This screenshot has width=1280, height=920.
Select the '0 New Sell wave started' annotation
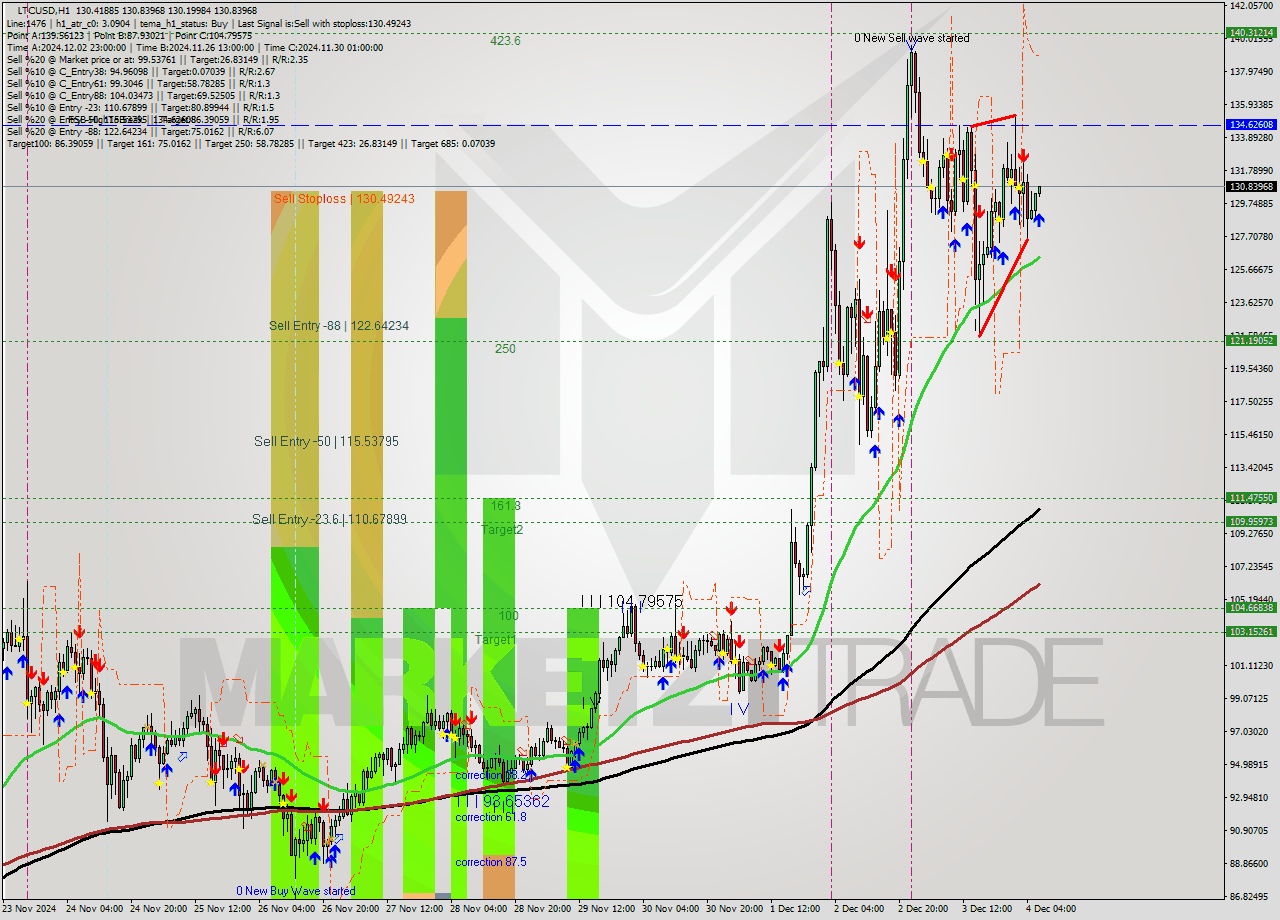click(911, 38)
